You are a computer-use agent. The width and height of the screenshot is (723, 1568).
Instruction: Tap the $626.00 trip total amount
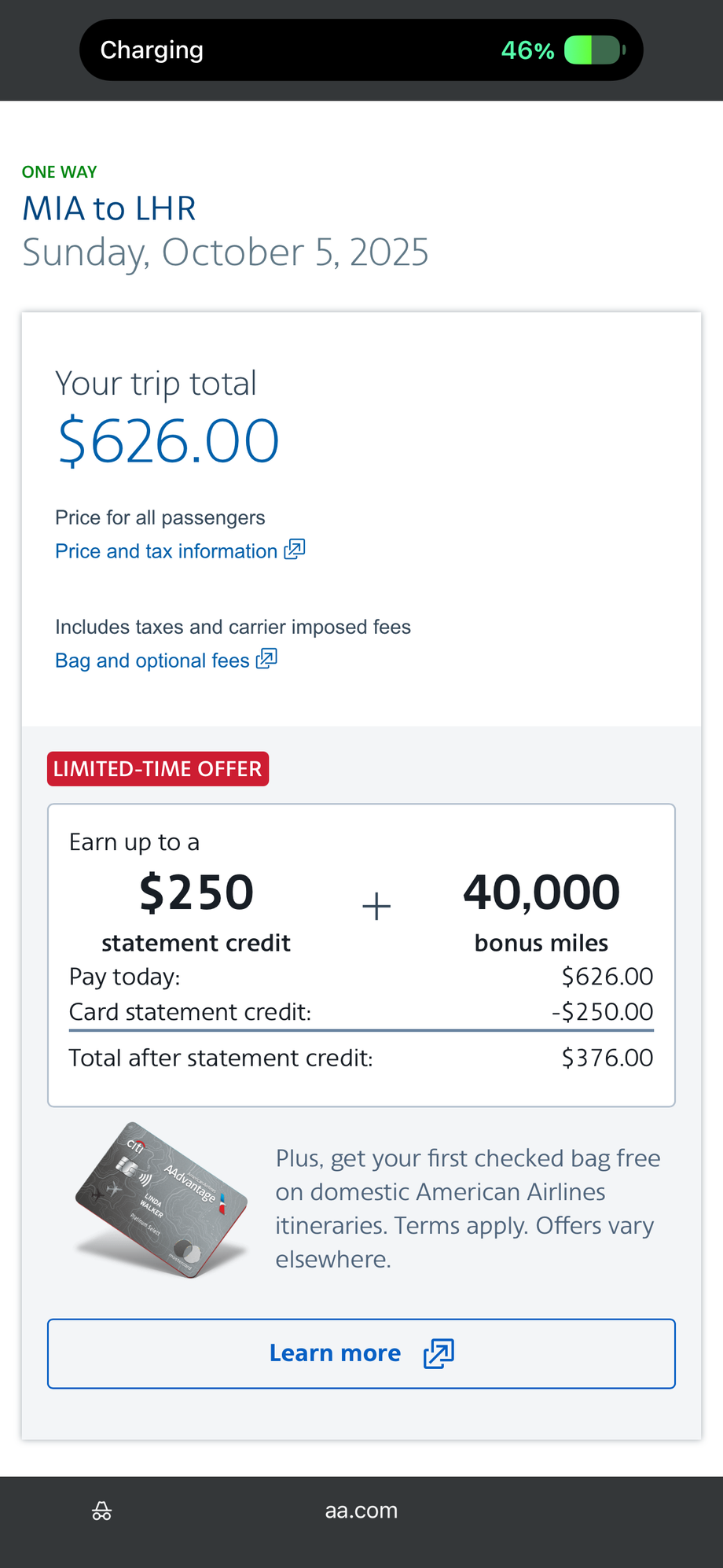(168, 441)
